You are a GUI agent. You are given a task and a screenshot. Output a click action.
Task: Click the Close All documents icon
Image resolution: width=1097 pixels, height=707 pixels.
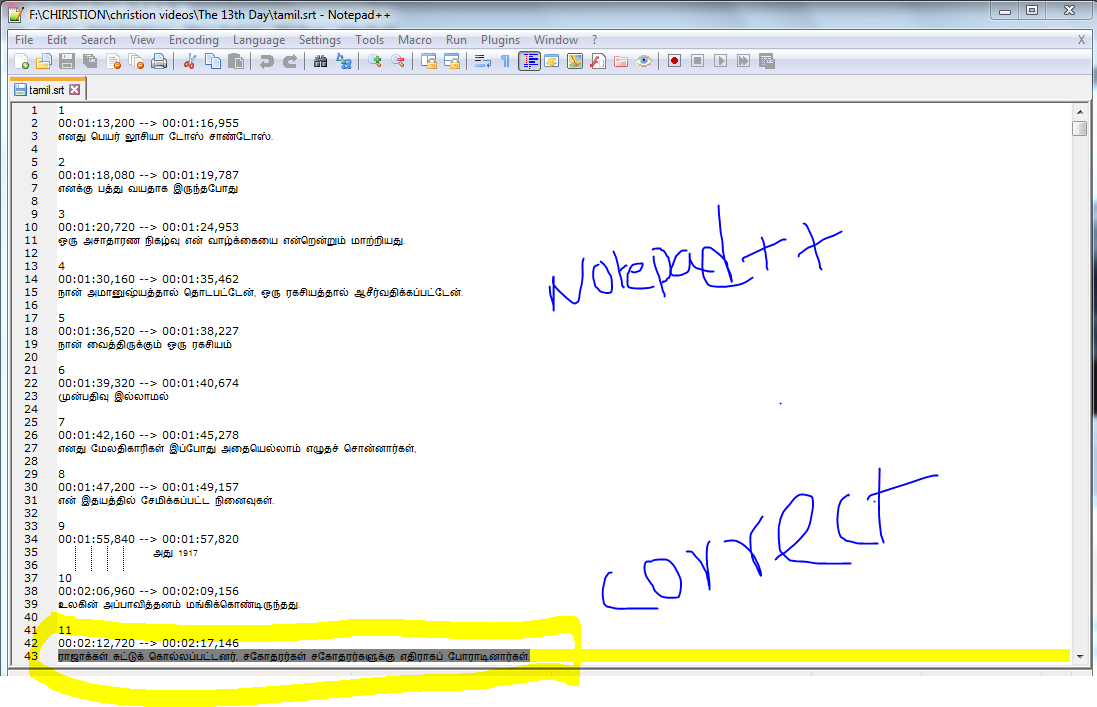click(136, 62)
